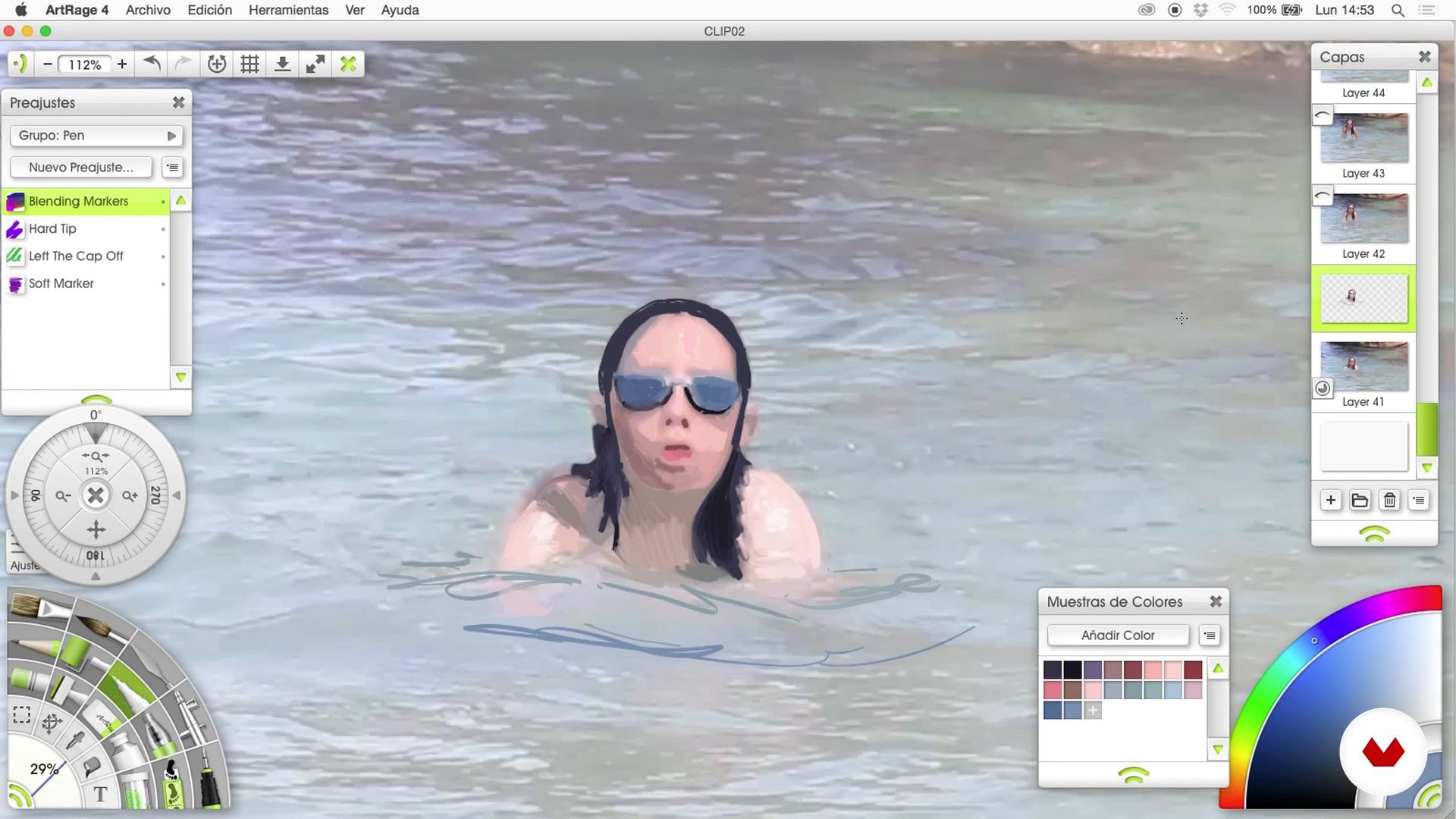Collapse the color picker corner pod
1456x819 pixels.
coord(1430,796)
